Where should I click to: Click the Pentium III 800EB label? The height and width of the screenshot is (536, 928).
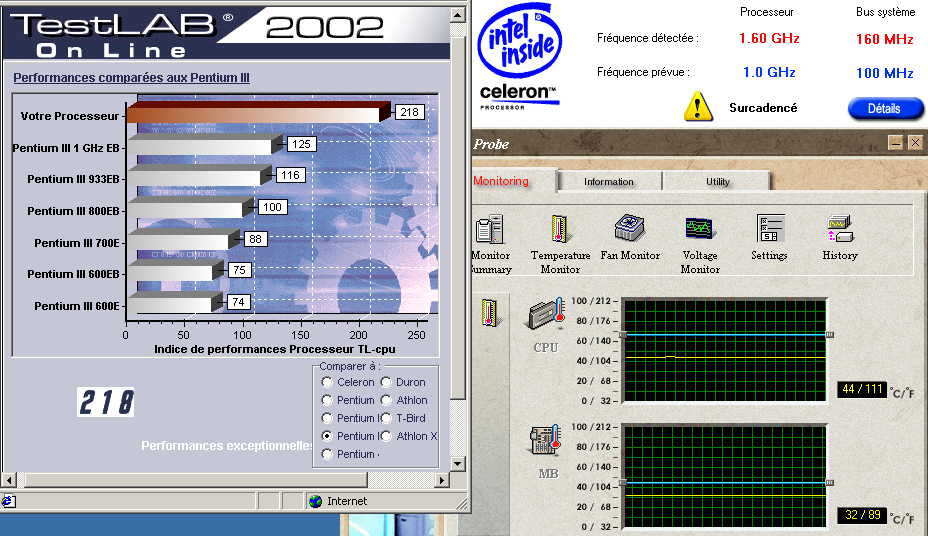click(x=73, y=211)
